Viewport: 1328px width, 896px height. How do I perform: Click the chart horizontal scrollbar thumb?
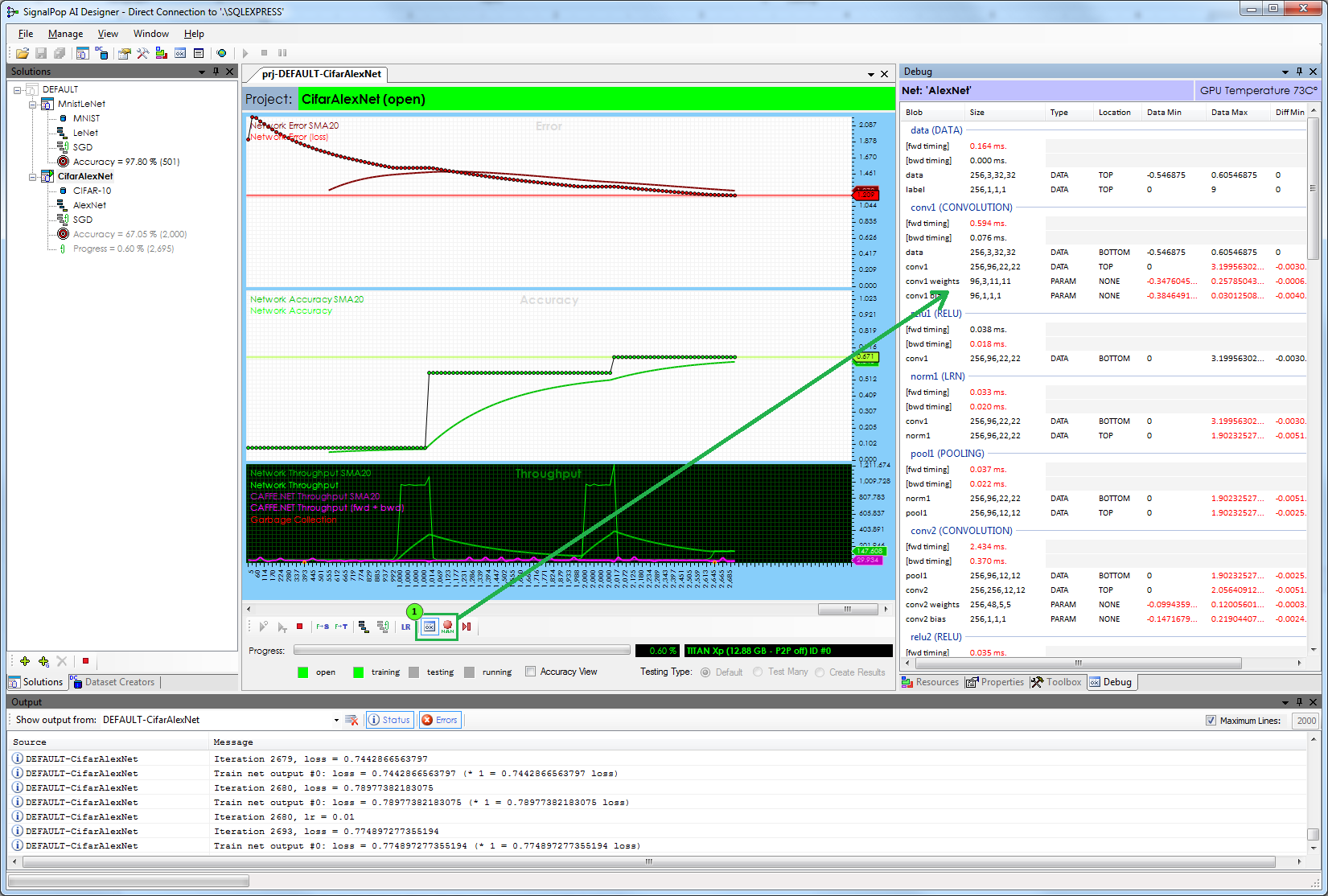coord(848,609)
